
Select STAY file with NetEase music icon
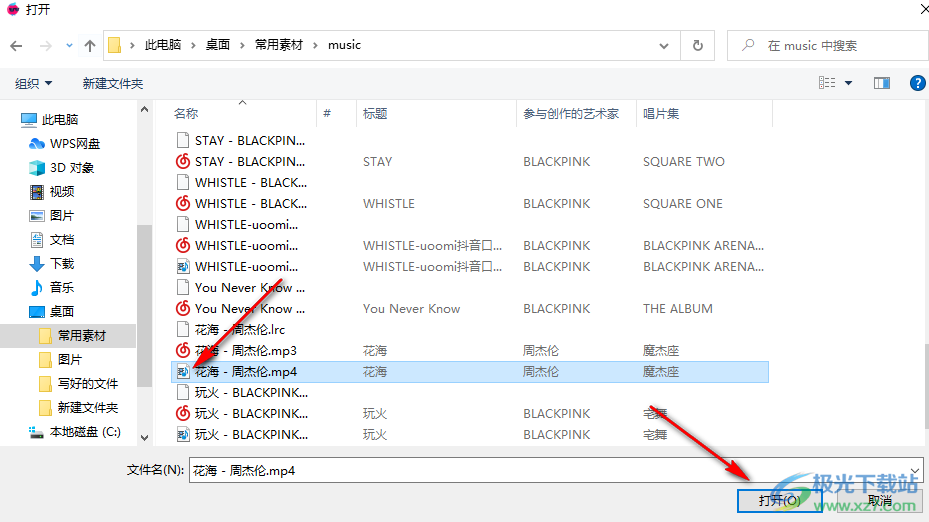[x=184, y=162]
